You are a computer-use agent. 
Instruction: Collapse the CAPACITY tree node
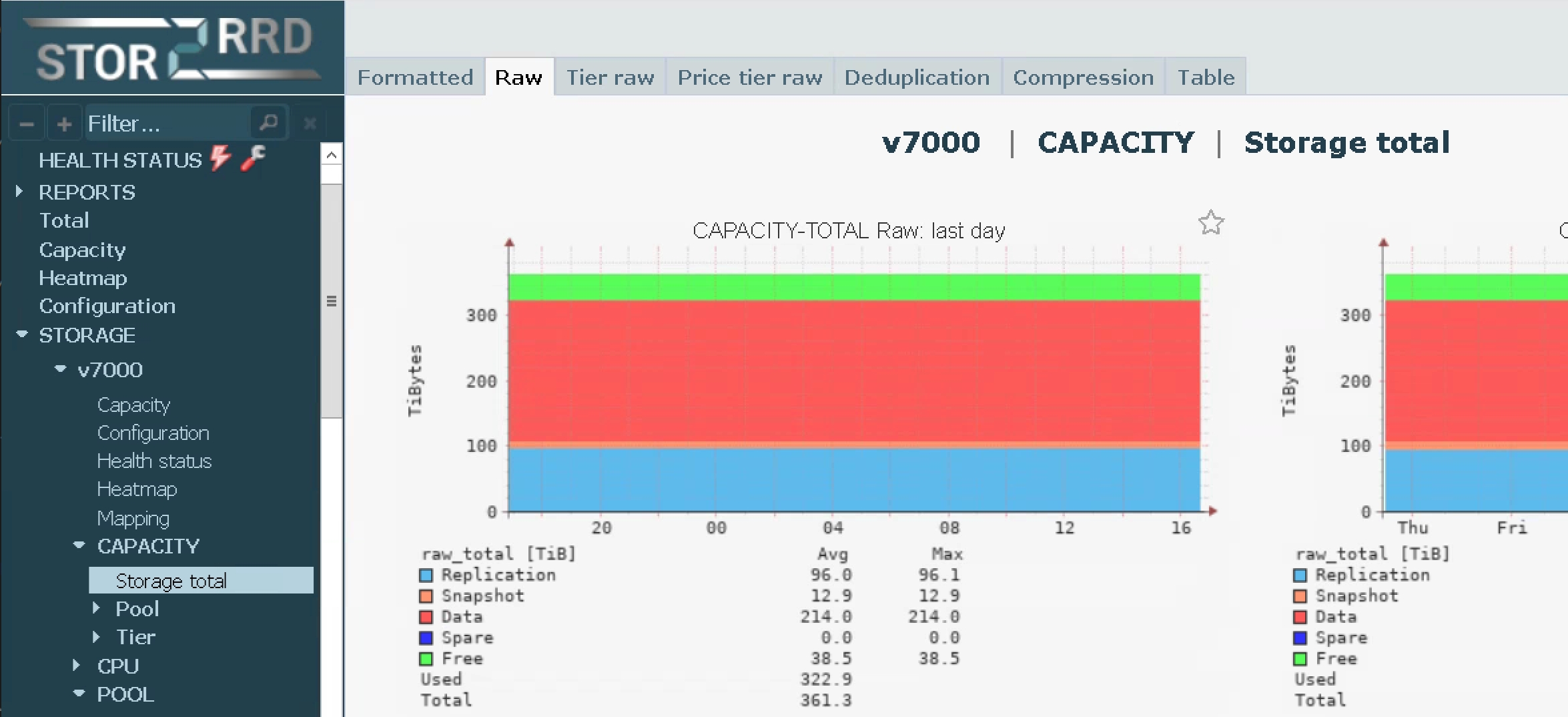pos(79,545)
